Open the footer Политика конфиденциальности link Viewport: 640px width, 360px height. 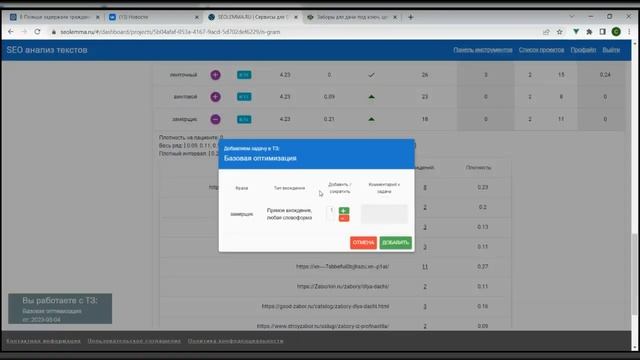click(x=236, y=341)
